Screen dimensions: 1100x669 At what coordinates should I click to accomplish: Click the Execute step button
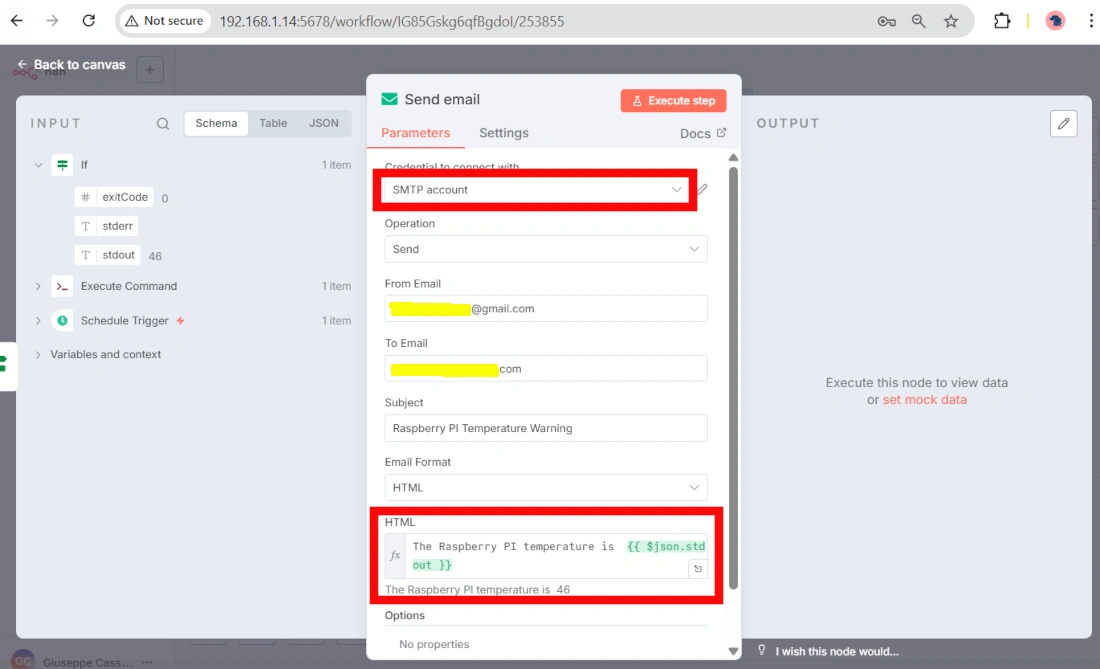click(673, 101)
